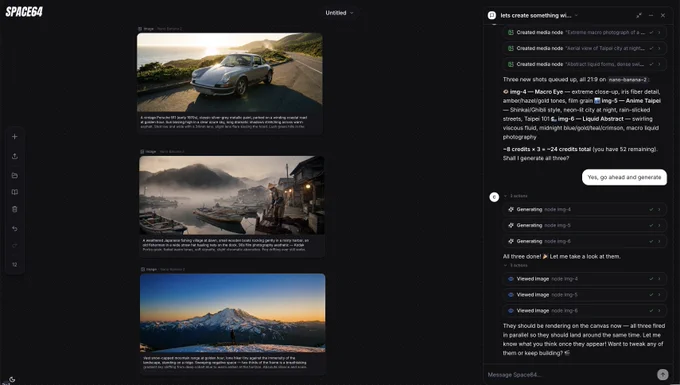Expand the Generating node img-4 row
The height and width of the screenshot is (385, 680).
point(585,209)
